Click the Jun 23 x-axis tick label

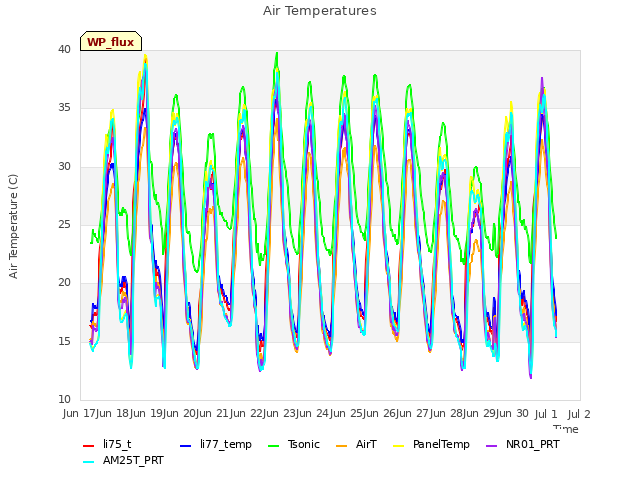(281, 413)
